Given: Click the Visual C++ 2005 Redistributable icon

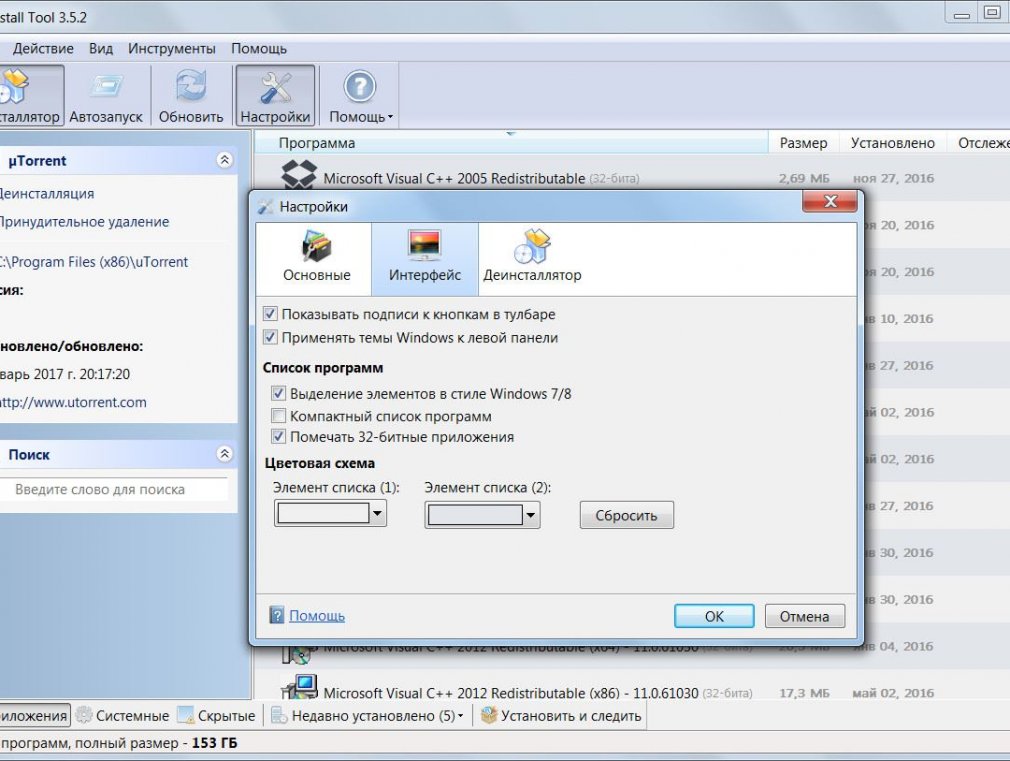Looking at the screenshot, I should pos(299,175).
